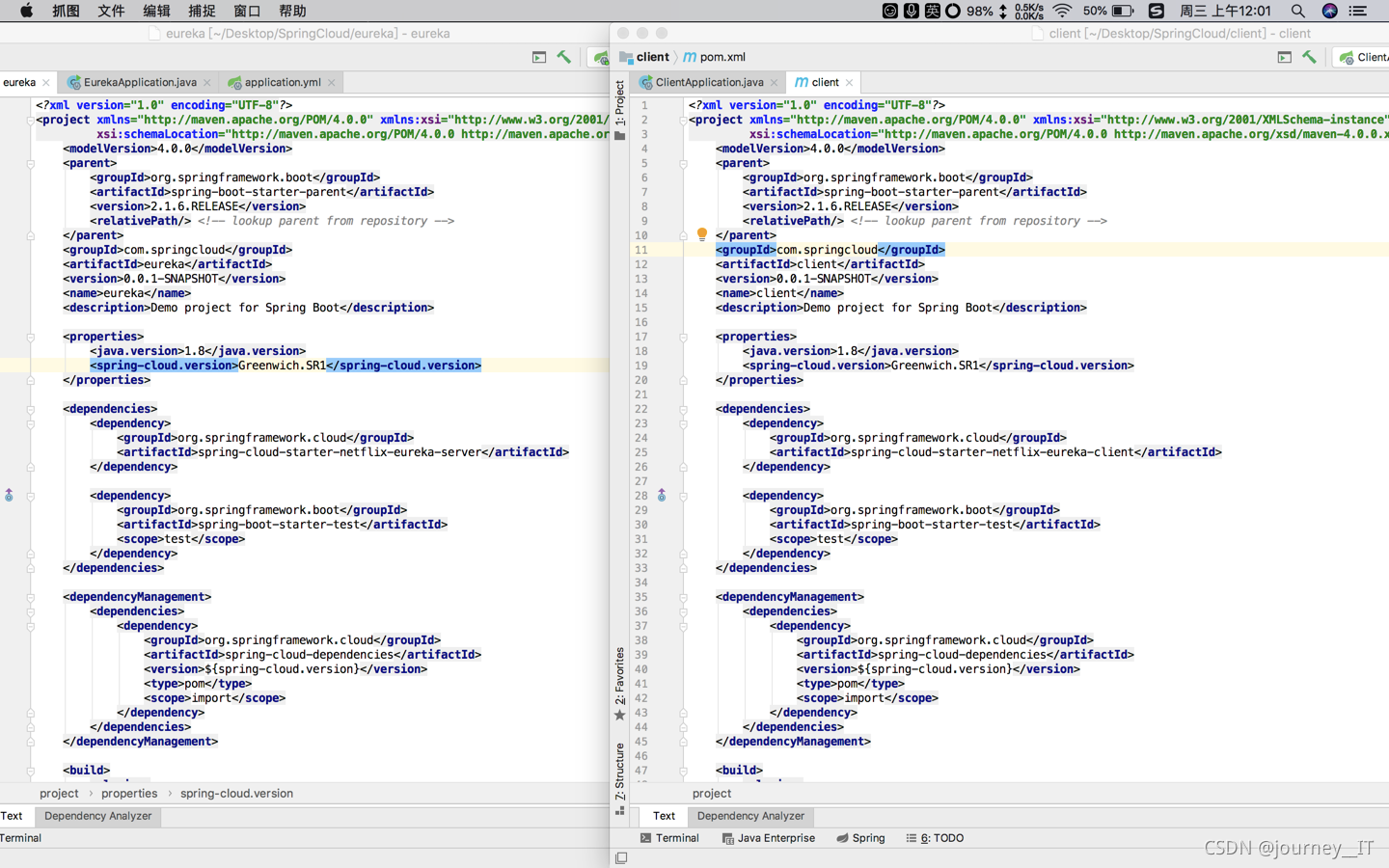Click gutter marker beside eureka test dependency
1389x868 pixels.
pos(9,495)
